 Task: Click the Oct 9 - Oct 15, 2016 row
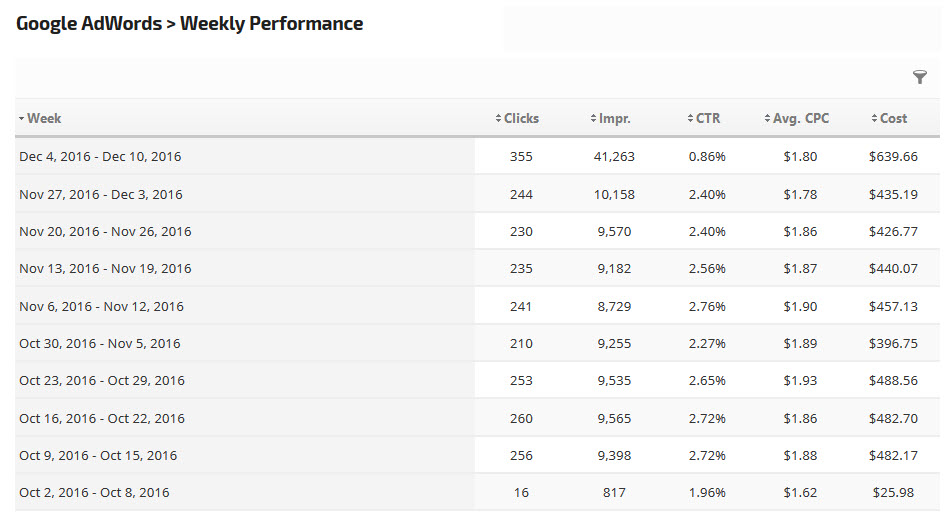[98, 455]
